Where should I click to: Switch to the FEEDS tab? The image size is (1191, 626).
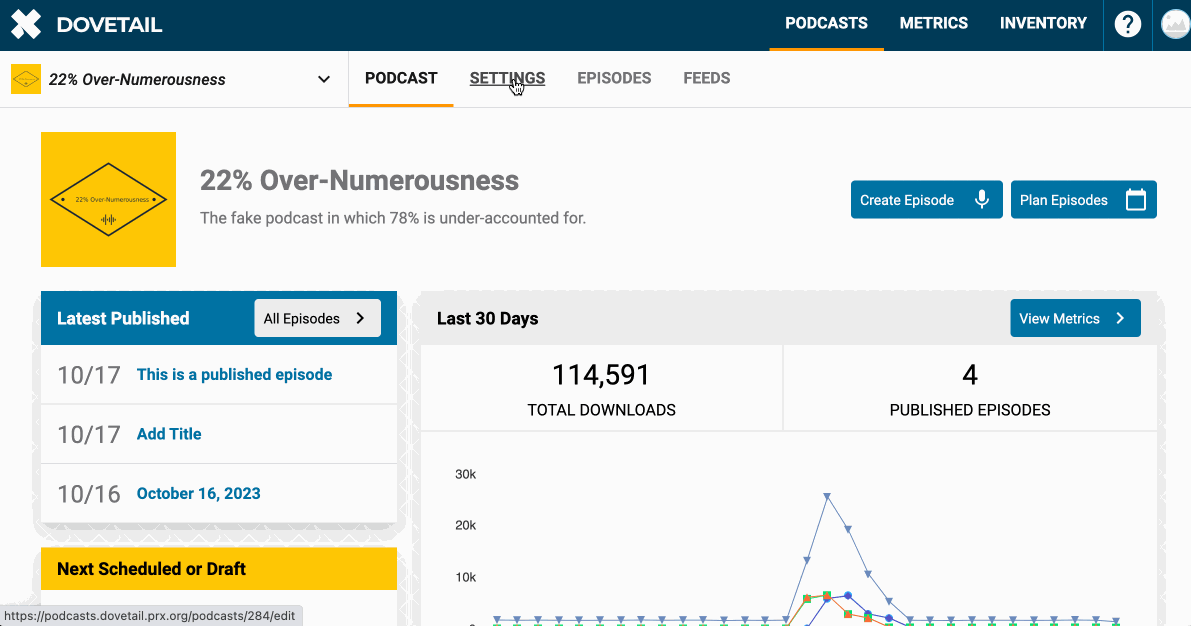click(707, 78)
